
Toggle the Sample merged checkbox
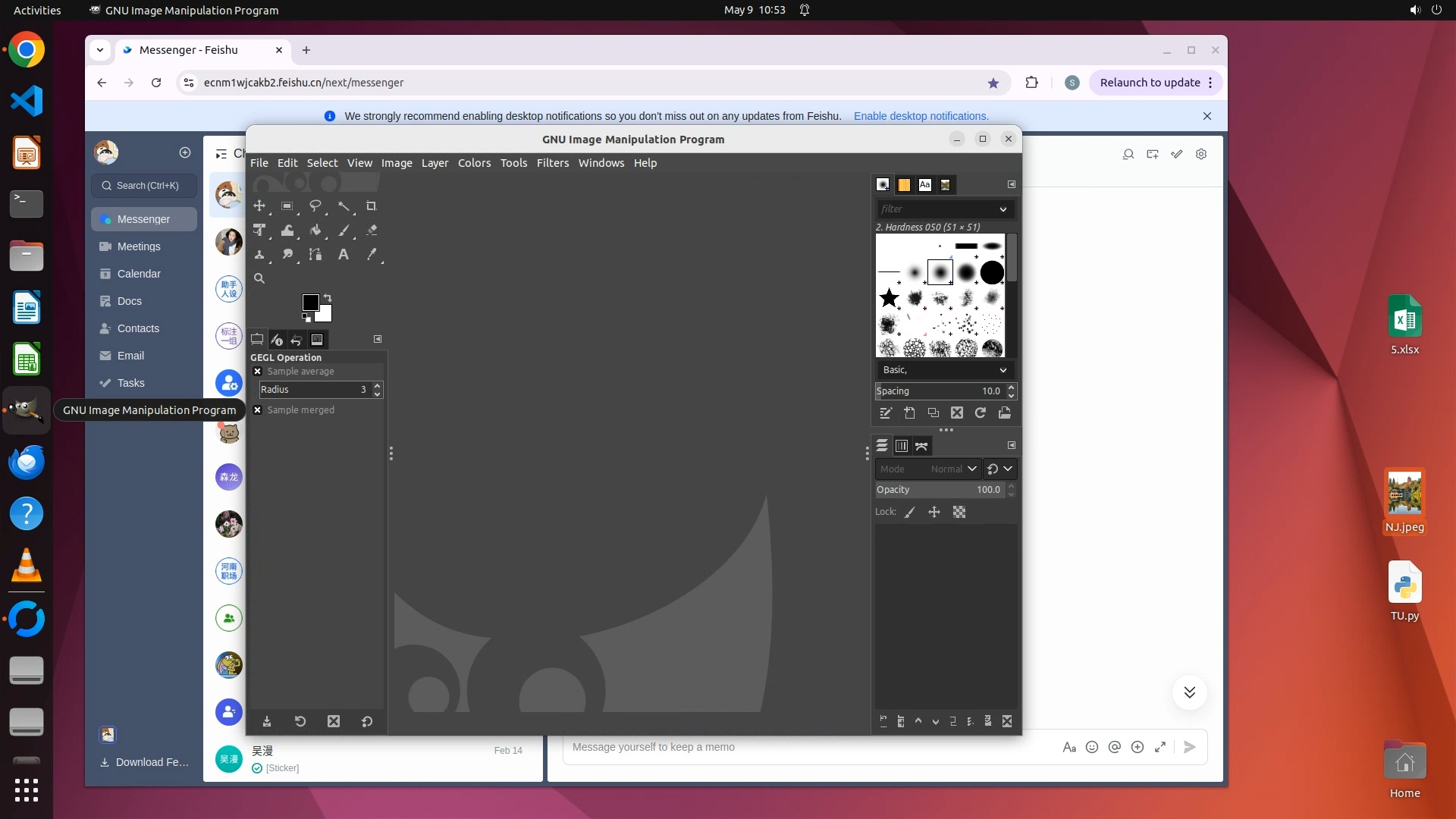coord(258,410)
